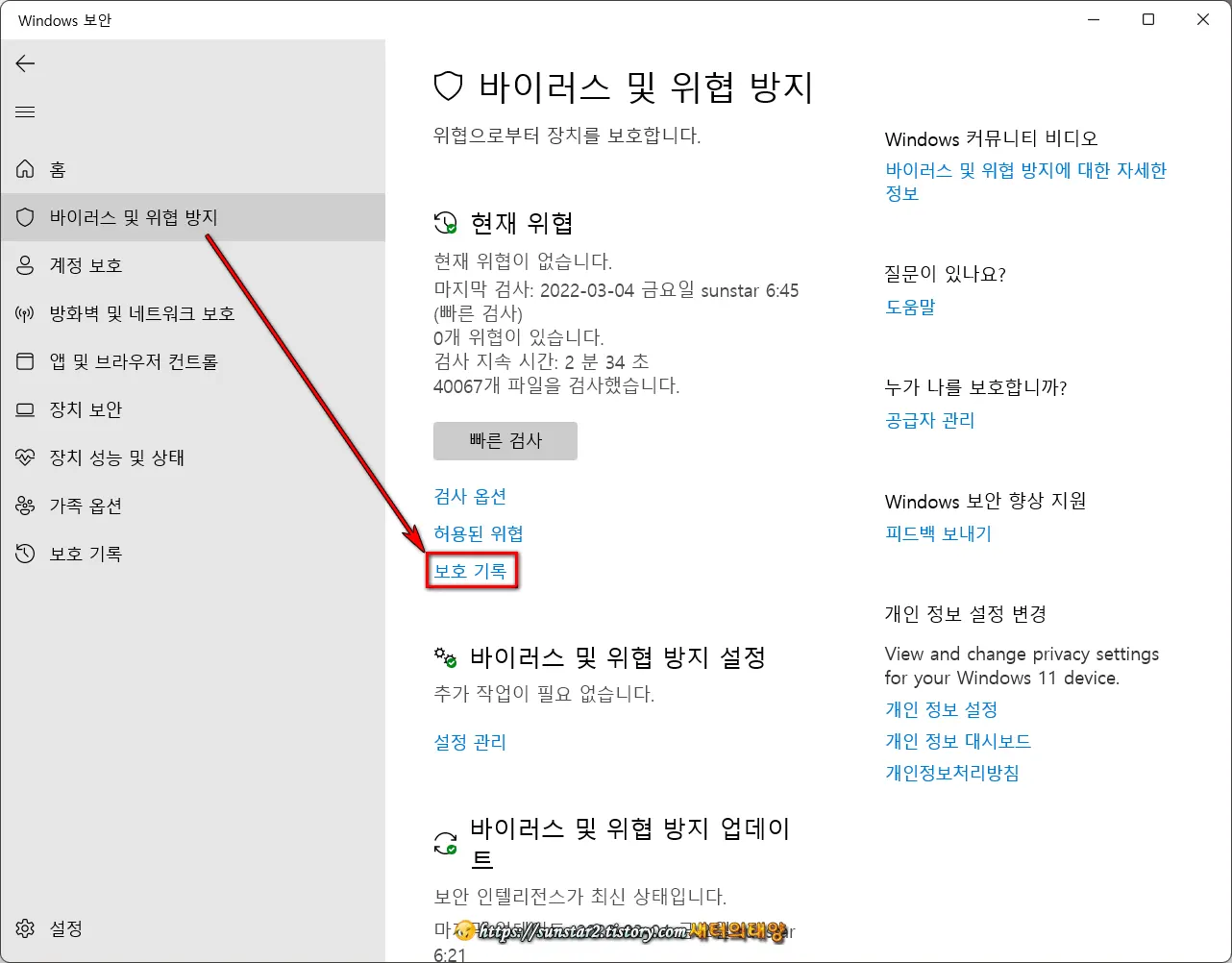
Task: Open the 설정 gear at bottom left
Action: 25,928
